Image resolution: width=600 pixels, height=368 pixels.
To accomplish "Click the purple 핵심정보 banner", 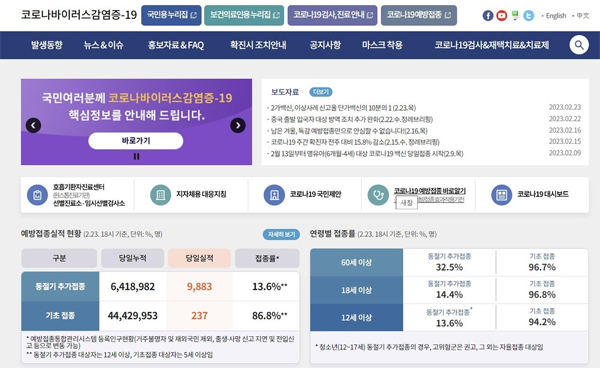I will (136, 122).
